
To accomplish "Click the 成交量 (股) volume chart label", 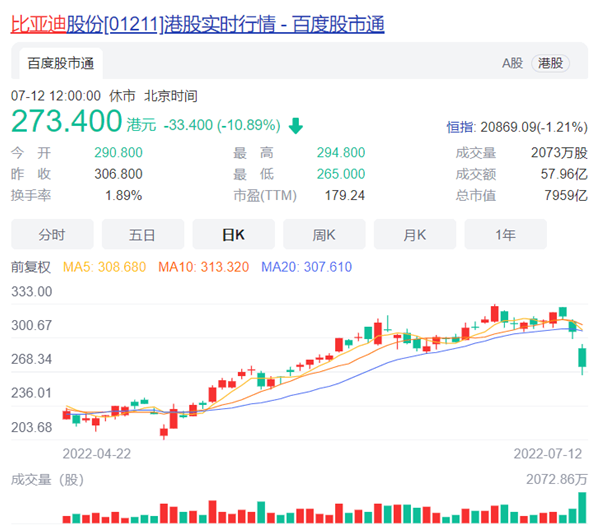I will coord(47,480).
